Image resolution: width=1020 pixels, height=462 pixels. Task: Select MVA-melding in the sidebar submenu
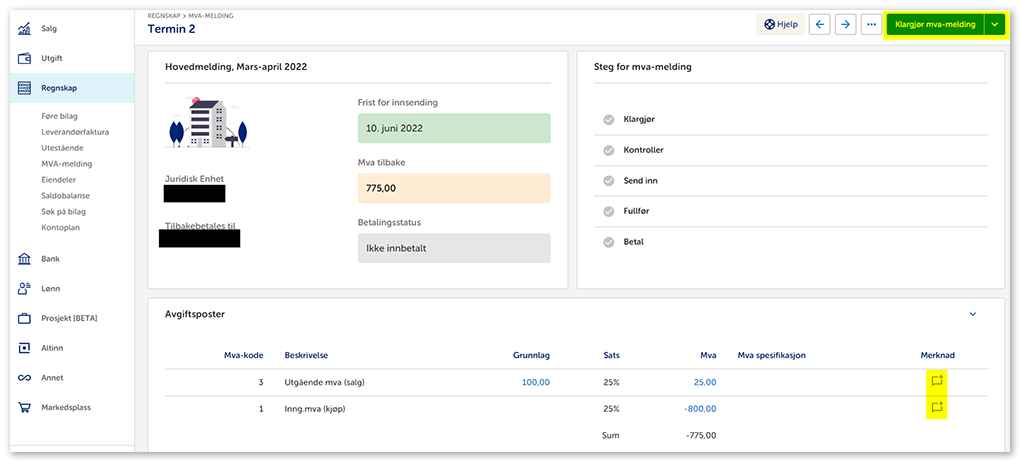click(x=67, y=163)
